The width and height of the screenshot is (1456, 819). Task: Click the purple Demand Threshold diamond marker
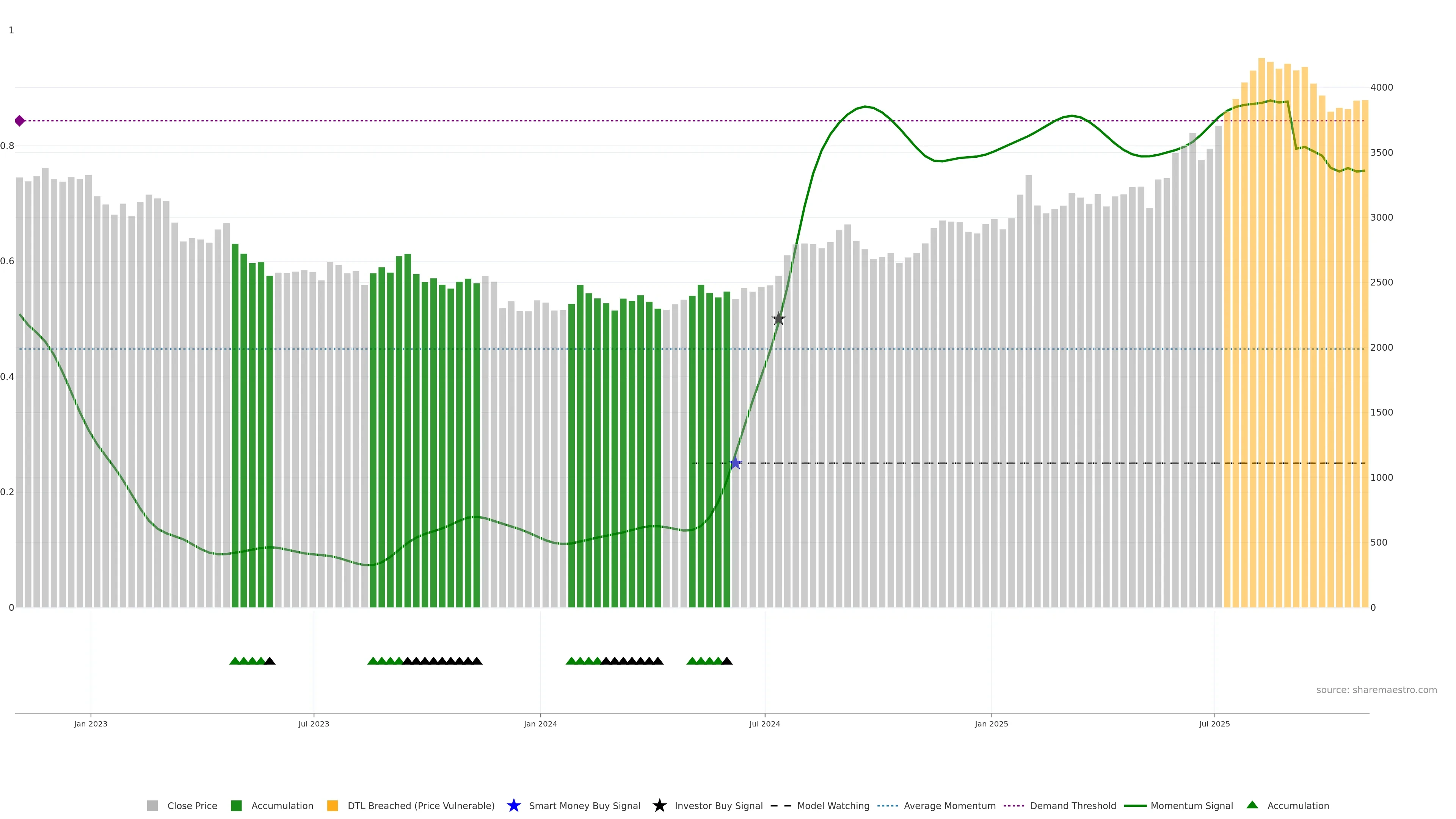coord(20,121)
